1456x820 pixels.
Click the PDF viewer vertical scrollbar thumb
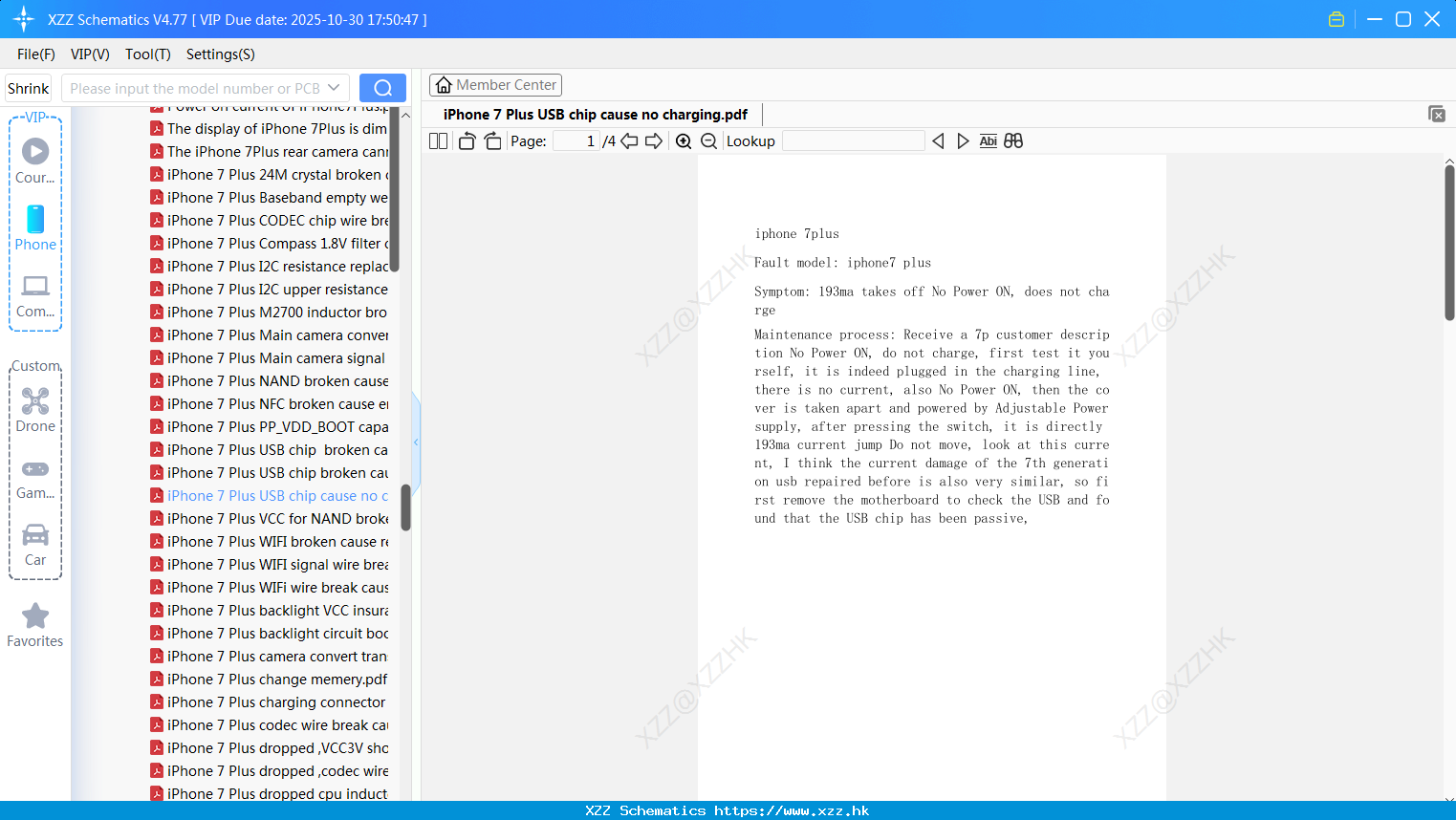(1449, 243)
